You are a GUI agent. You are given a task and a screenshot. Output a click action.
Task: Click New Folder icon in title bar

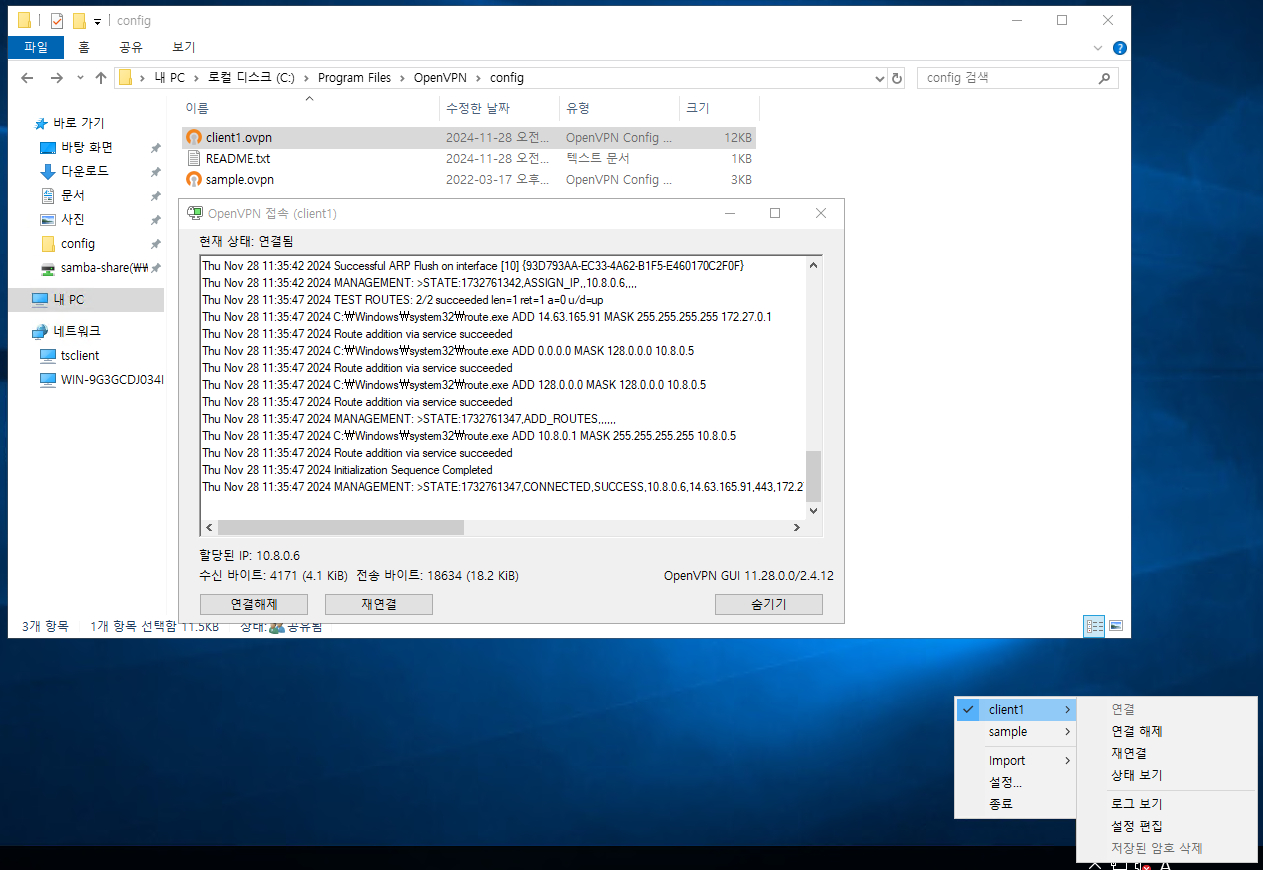(x=79, y=20)
